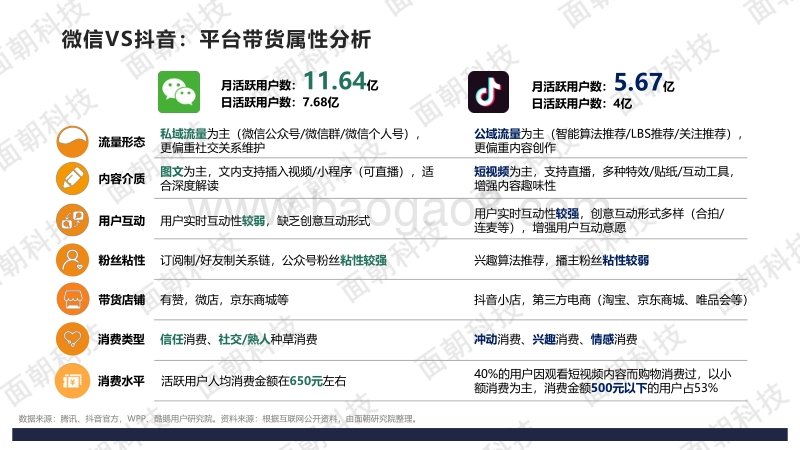The height and width of the screenshot is (450, 800).
Task: Click the blue 情感 consumption word
Action: click(x=602, y=339)
